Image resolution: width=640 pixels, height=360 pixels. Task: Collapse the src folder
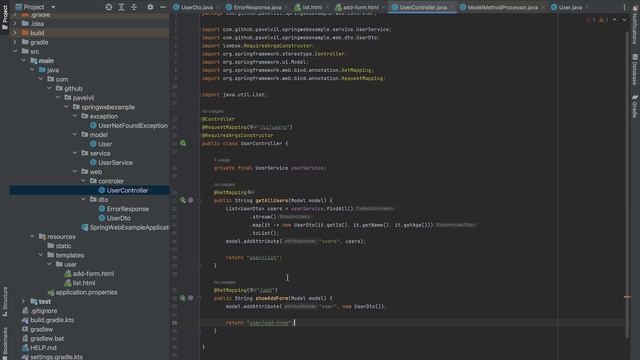pyautogui.click(x=15, y=51)
